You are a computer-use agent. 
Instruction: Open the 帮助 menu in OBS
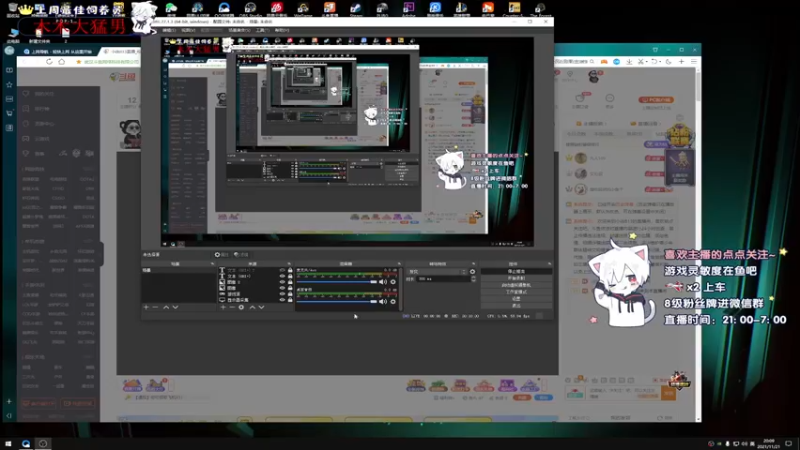(x=282, y=30)
